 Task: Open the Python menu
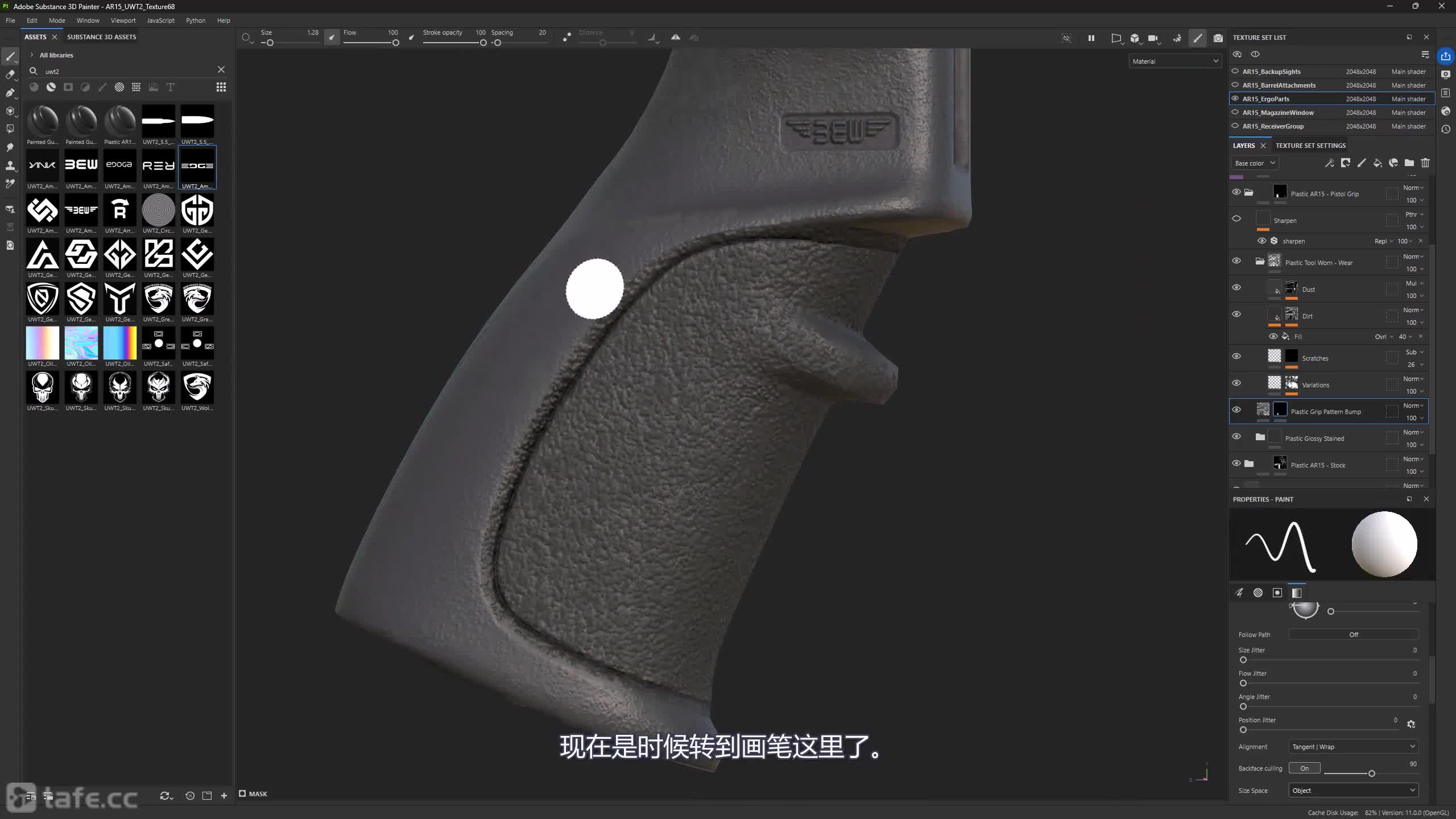click(196, 20)
